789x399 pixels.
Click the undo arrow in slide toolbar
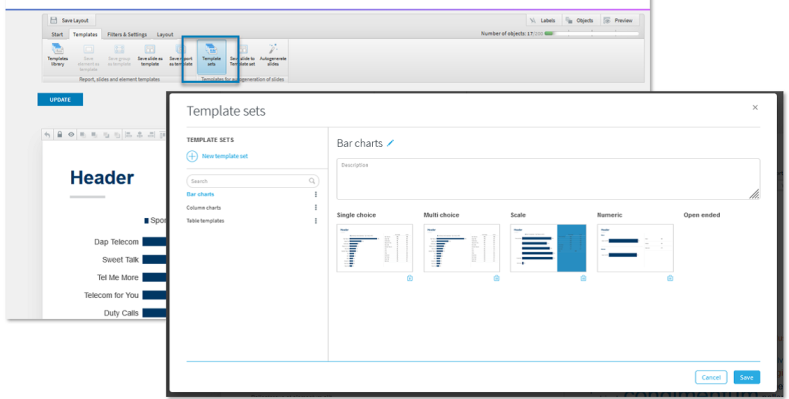pos(47,134)
